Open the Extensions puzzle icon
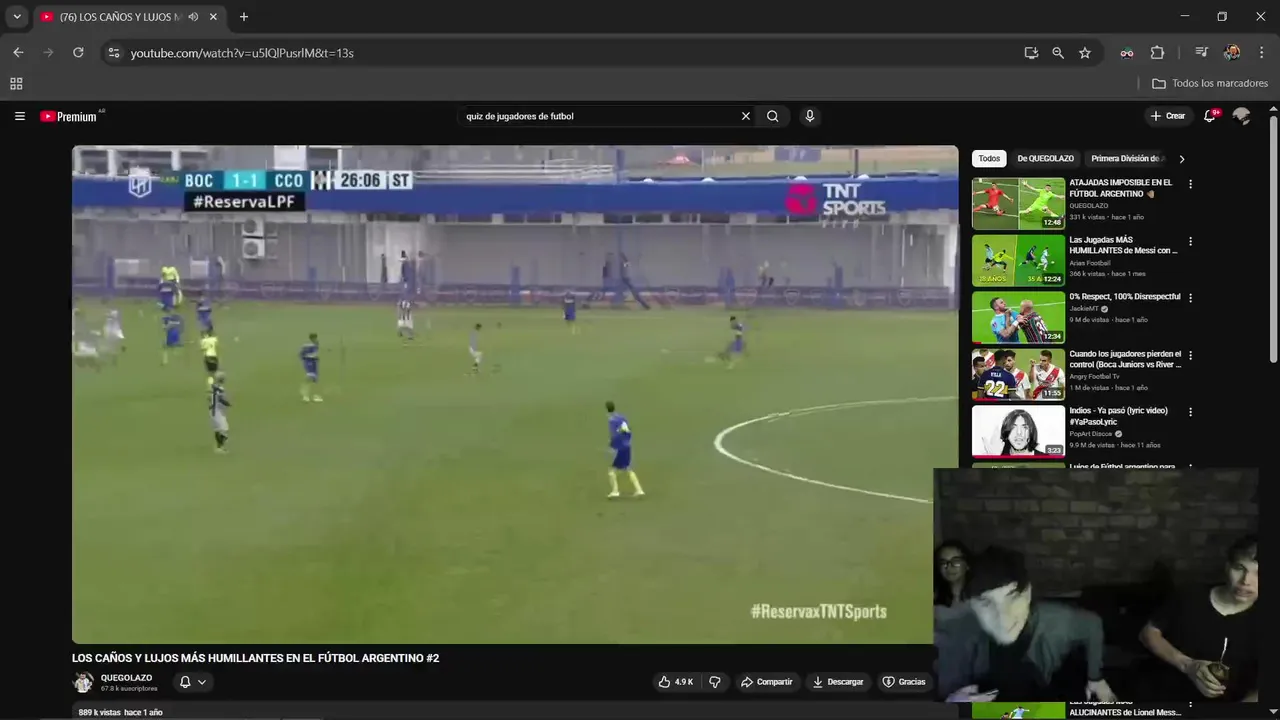 point(1158,53)
